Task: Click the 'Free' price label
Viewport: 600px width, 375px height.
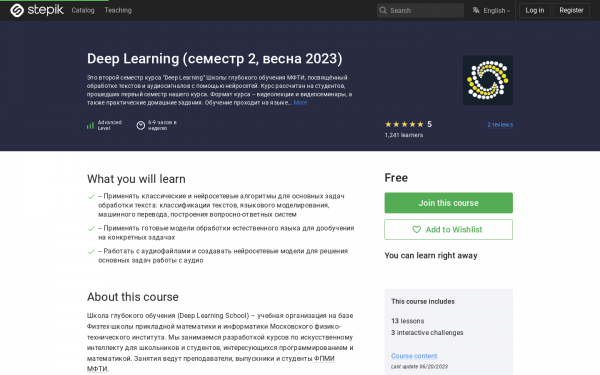Action: (x=396, y=178)
